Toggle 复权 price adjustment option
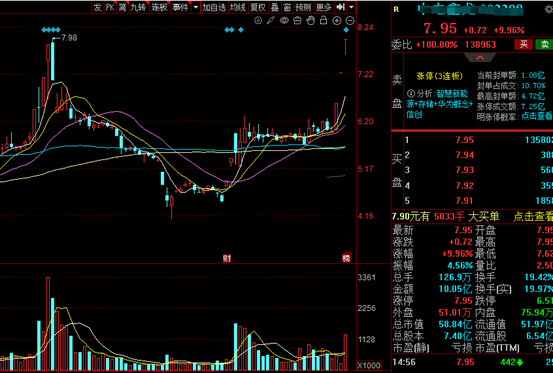 [257, 7]
